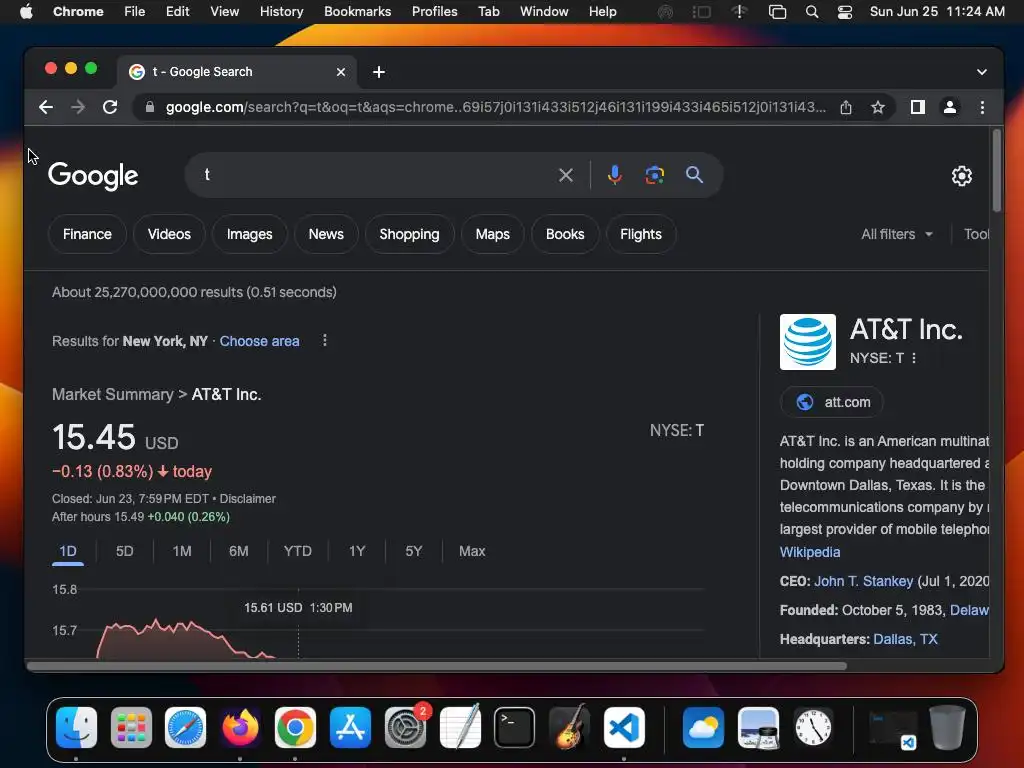The image size is (1024, 768).
Task: Filter results by Flights
Action: (641, 234)
